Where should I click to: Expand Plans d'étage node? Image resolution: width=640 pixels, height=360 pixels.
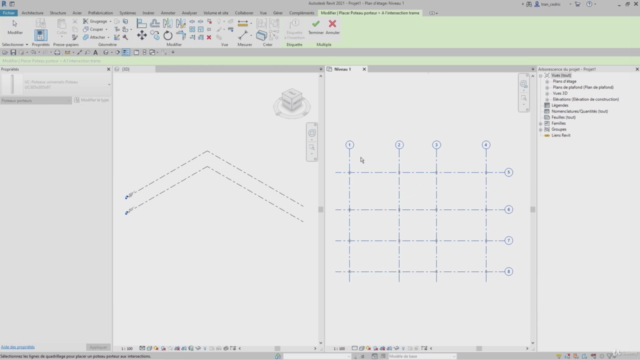coord(547,82)
